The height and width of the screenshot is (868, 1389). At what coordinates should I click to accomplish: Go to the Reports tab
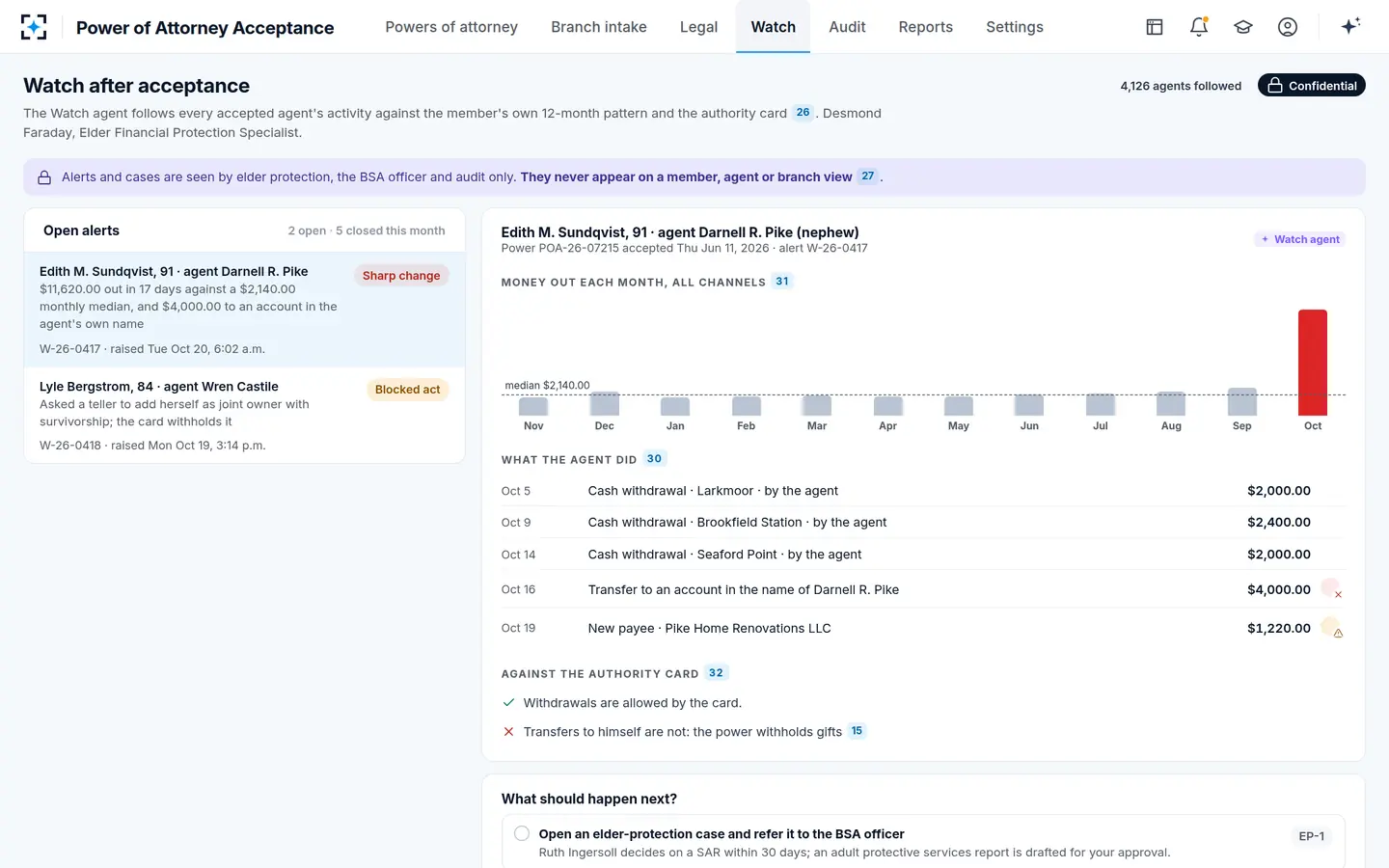[x=925, y=27]
